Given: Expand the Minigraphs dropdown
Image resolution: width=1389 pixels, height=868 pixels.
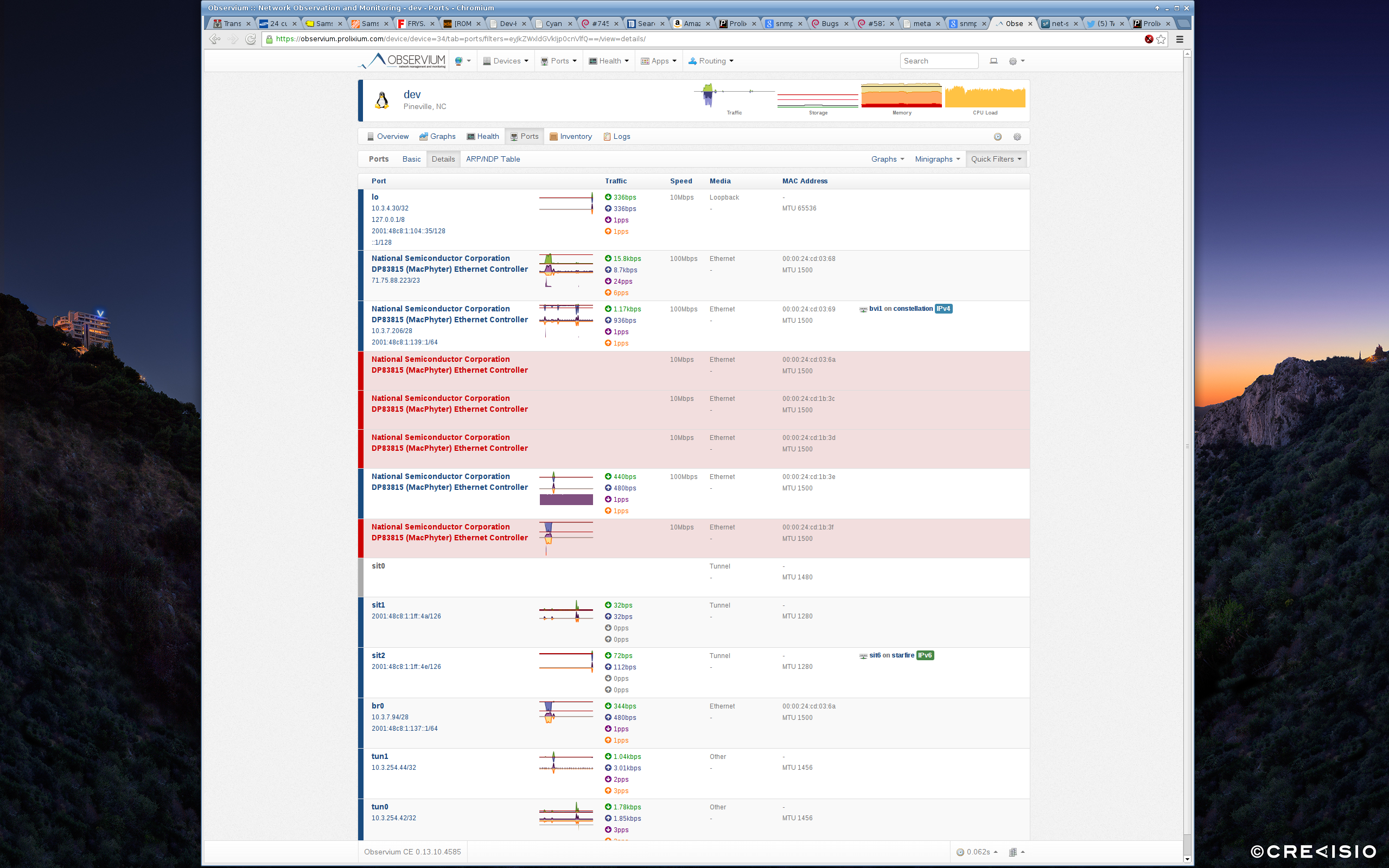Looking at the screenshot, I should [x=937, y=159].
